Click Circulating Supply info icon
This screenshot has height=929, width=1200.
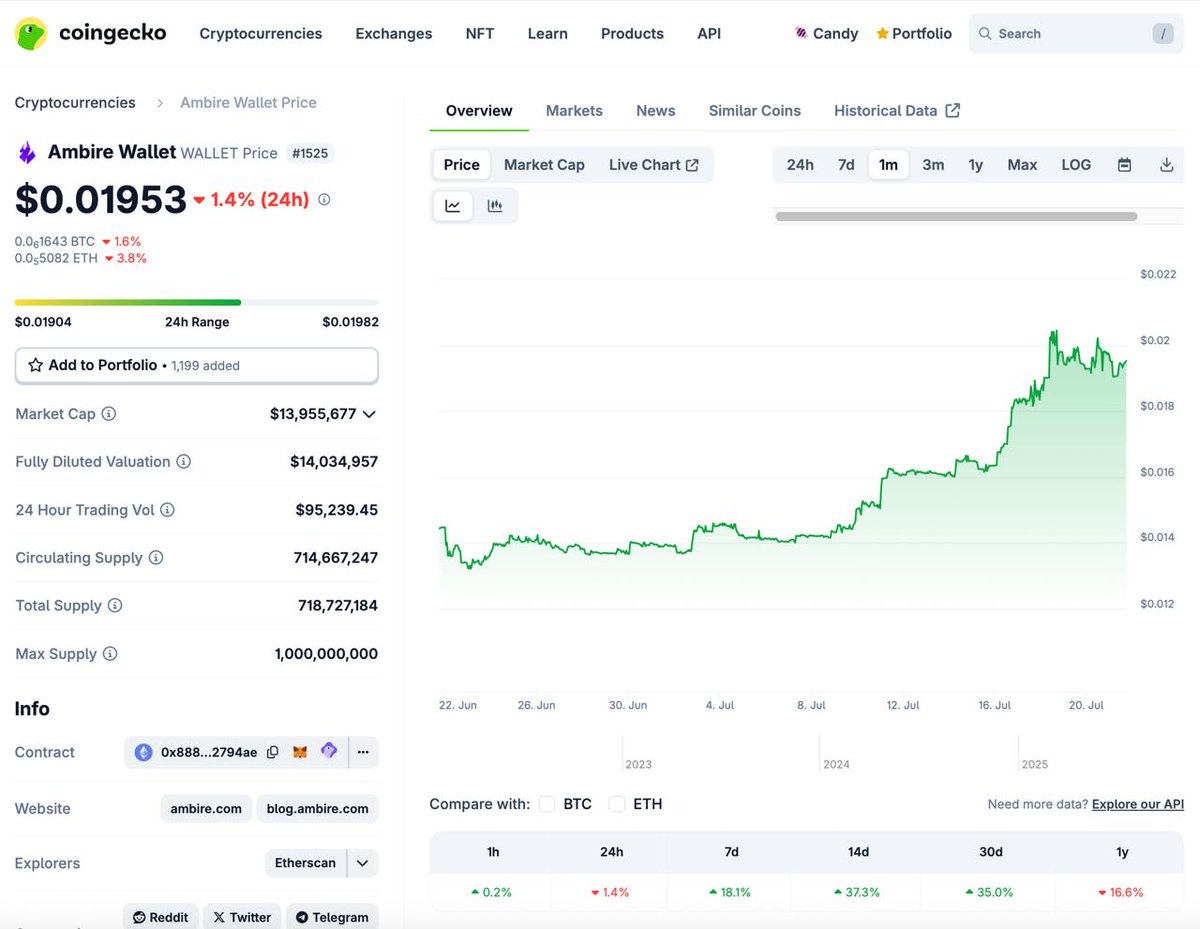[156, 557]
